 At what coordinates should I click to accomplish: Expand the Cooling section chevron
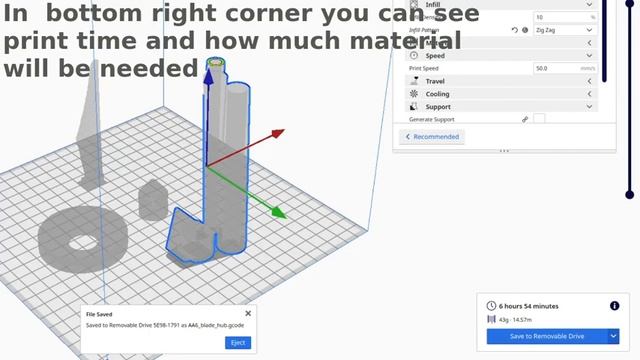[x=589, y=94]
